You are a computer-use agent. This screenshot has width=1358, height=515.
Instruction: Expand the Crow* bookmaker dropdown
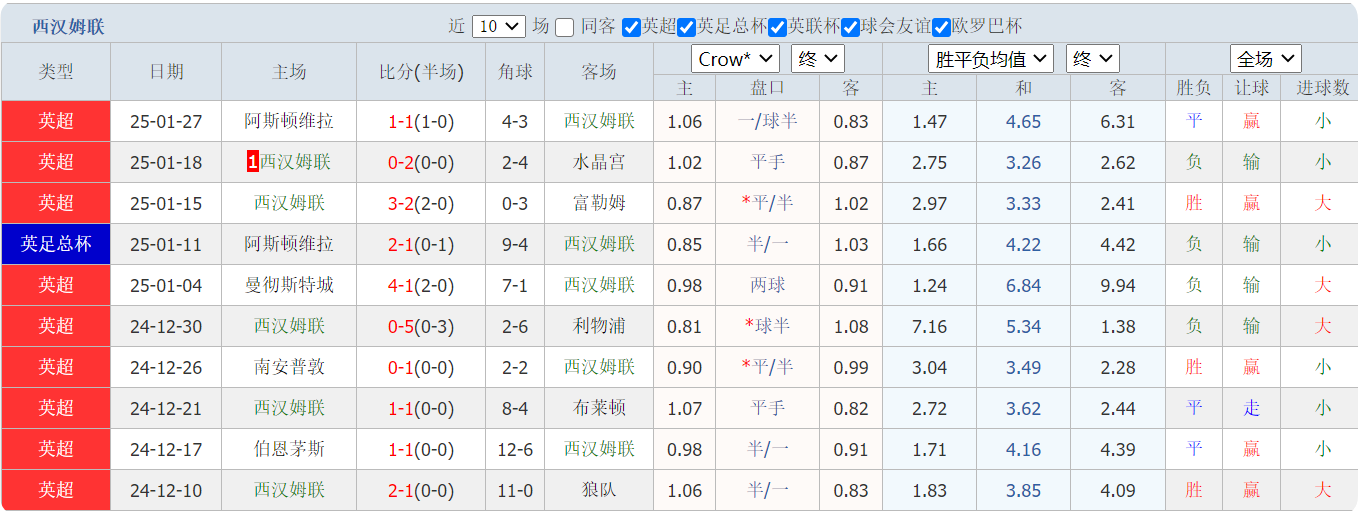[735, 59]
